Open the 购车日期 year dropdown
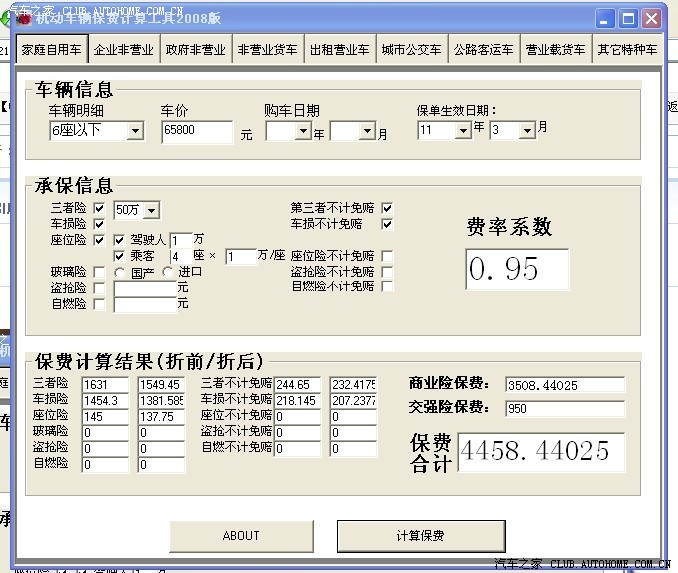The width and height of the screenshot is (678, 573). (304, 131)
